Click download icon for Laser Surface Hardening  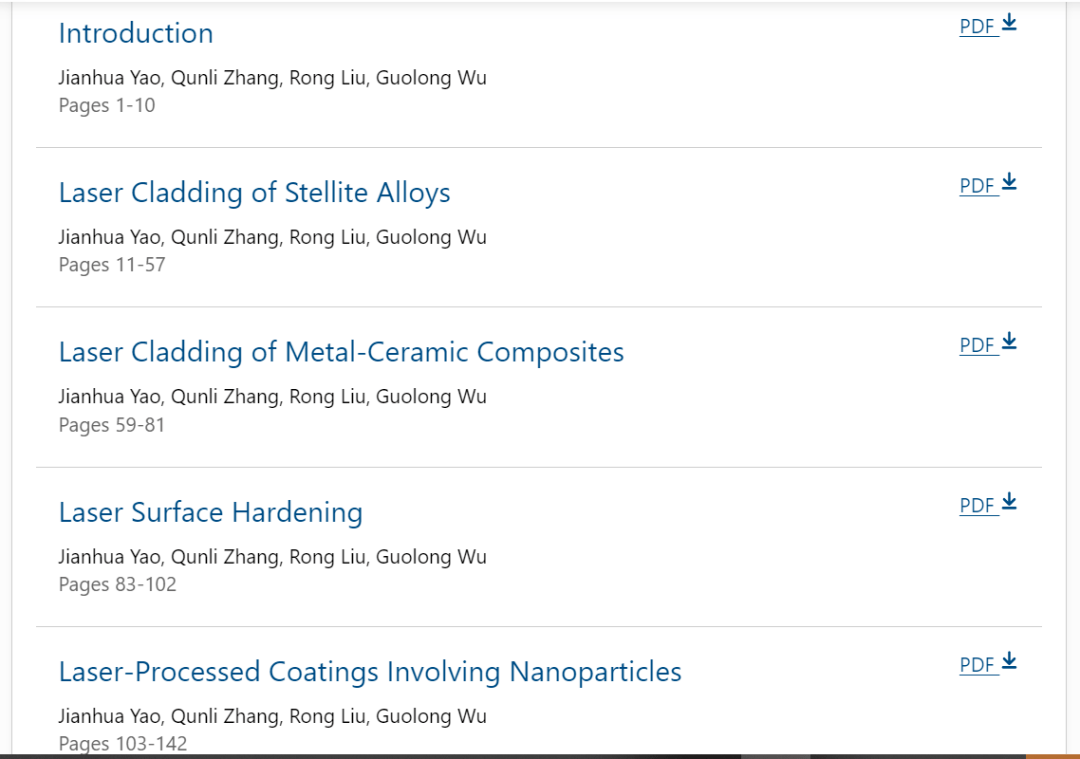pos(1009,502)
